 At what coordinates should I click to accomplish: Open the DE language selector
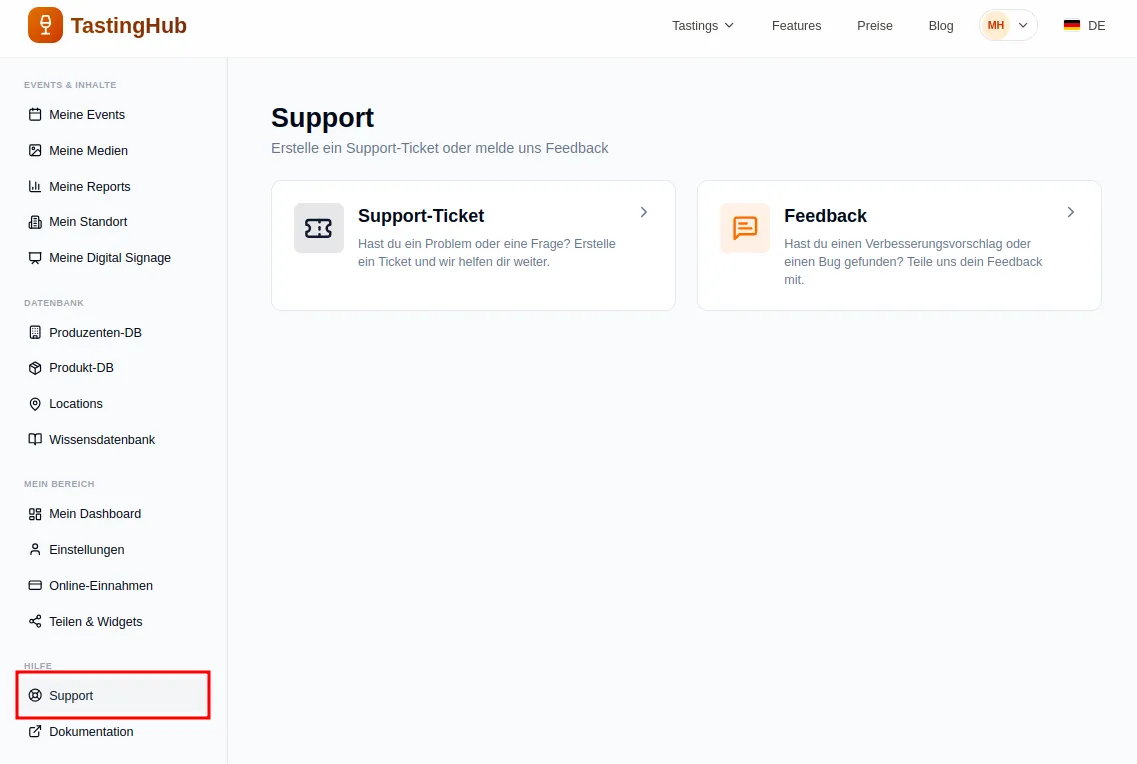[1084, 26]
